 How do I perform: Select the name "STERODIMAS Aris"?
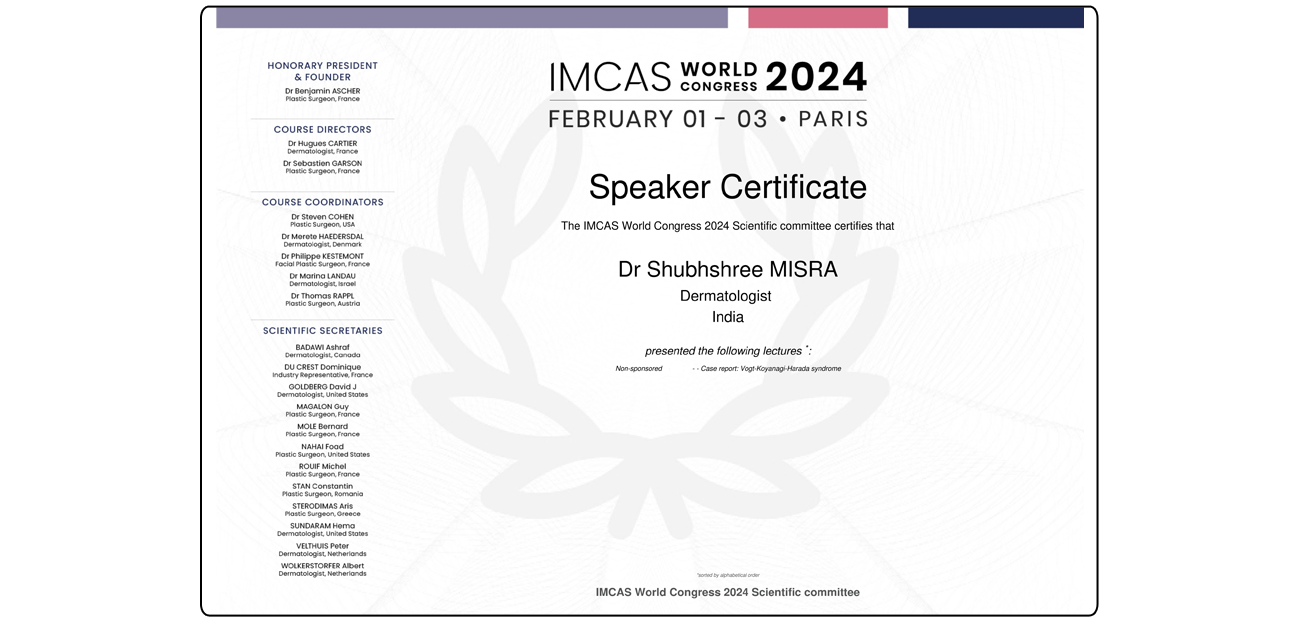[322, 506]
